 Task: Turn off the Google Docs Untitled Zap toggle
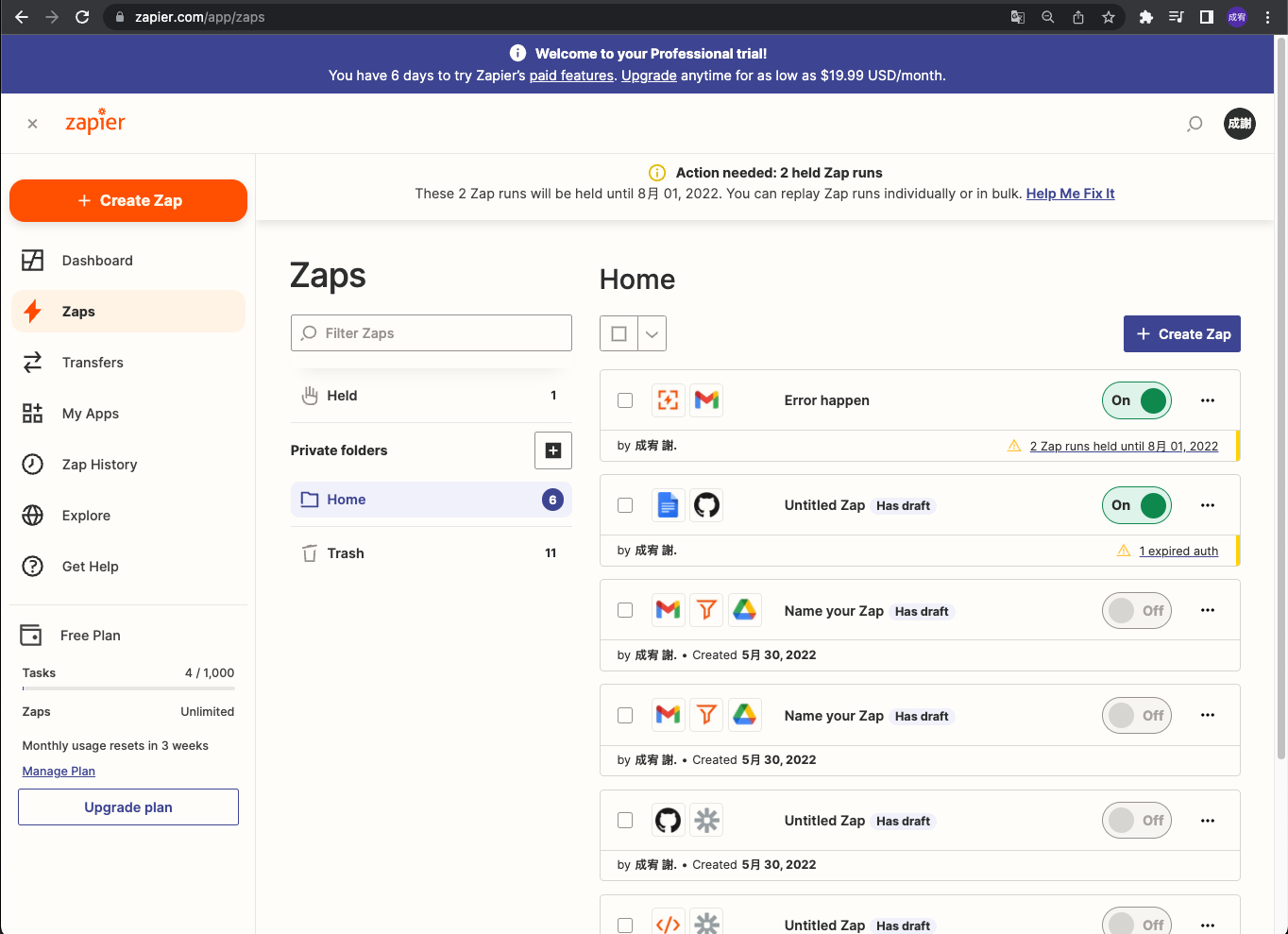pyautogui.click(x=1137, y=505)
